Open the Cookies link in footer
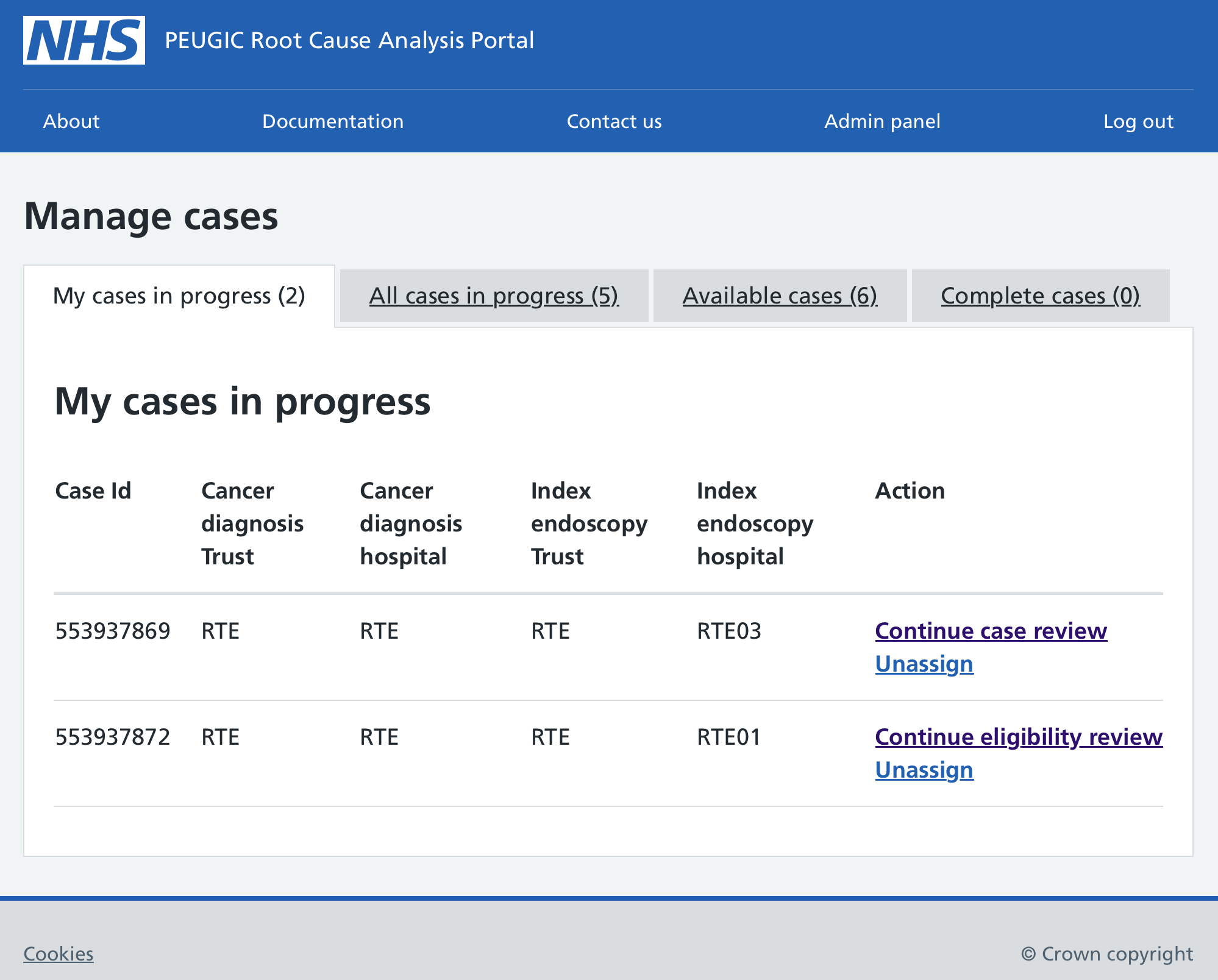The width and height of the screenshot is (1218, 980). tap(59, 954)
